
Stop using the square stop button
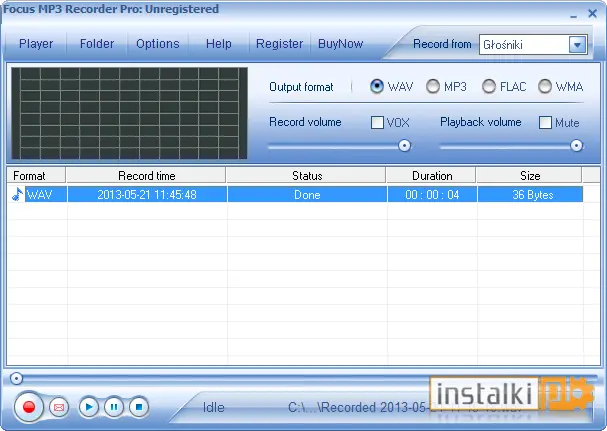pos(139,407)
